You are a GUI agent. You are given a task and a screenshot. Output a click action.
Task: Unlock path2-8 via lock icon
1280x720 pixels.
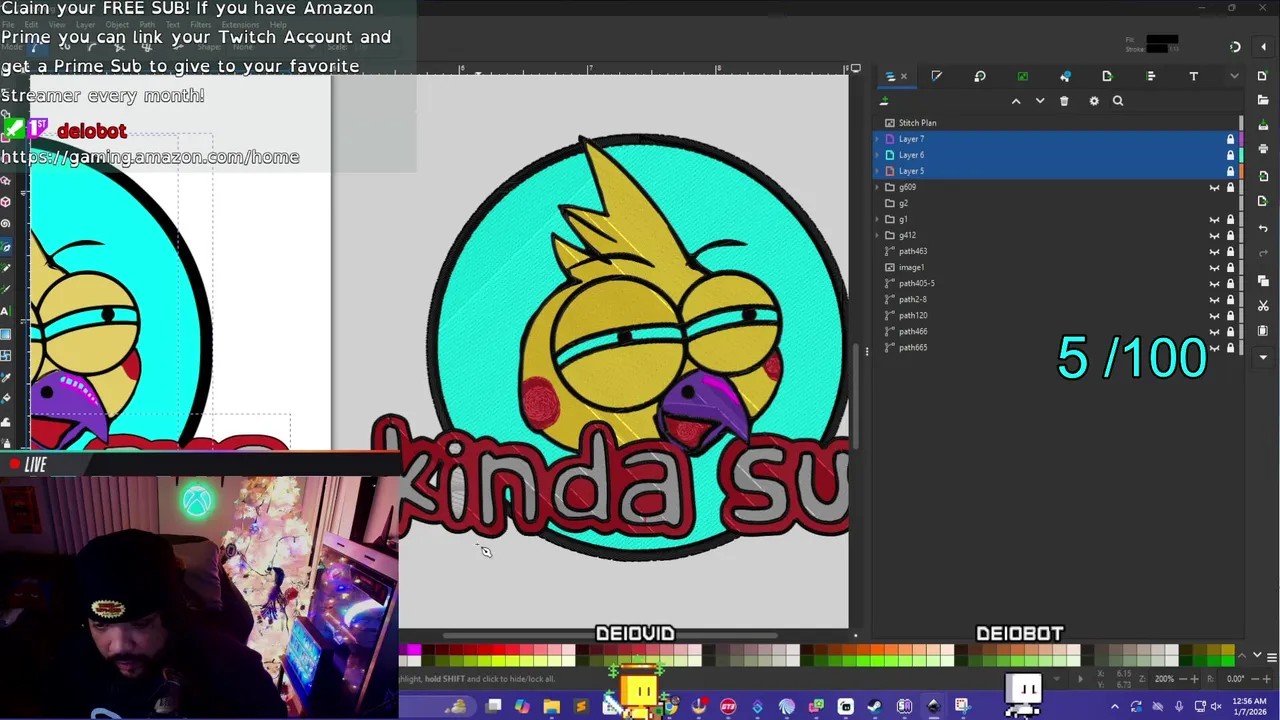click(x=1230, y=299)
